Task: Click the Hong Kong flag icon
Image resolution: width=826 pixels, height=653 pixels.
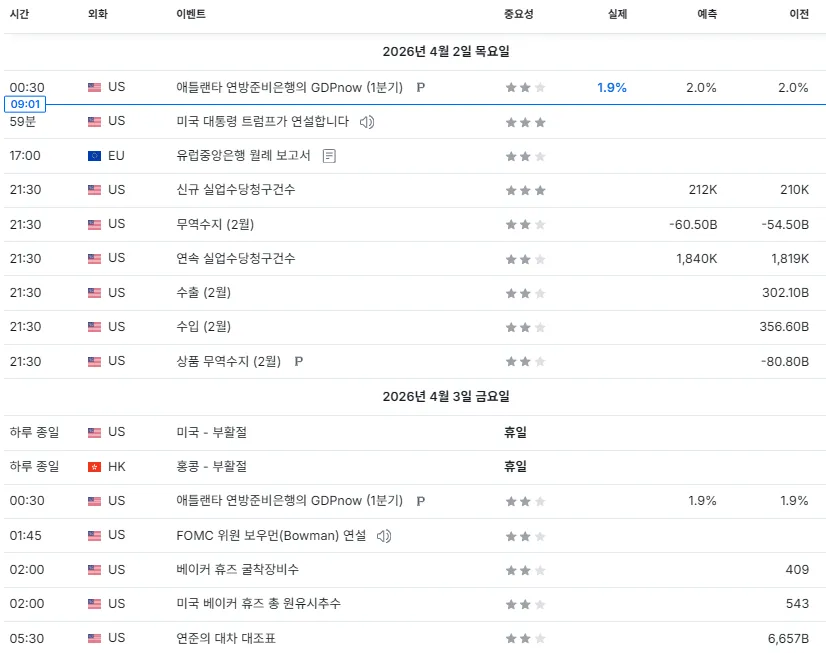Action: click(94, 467)
